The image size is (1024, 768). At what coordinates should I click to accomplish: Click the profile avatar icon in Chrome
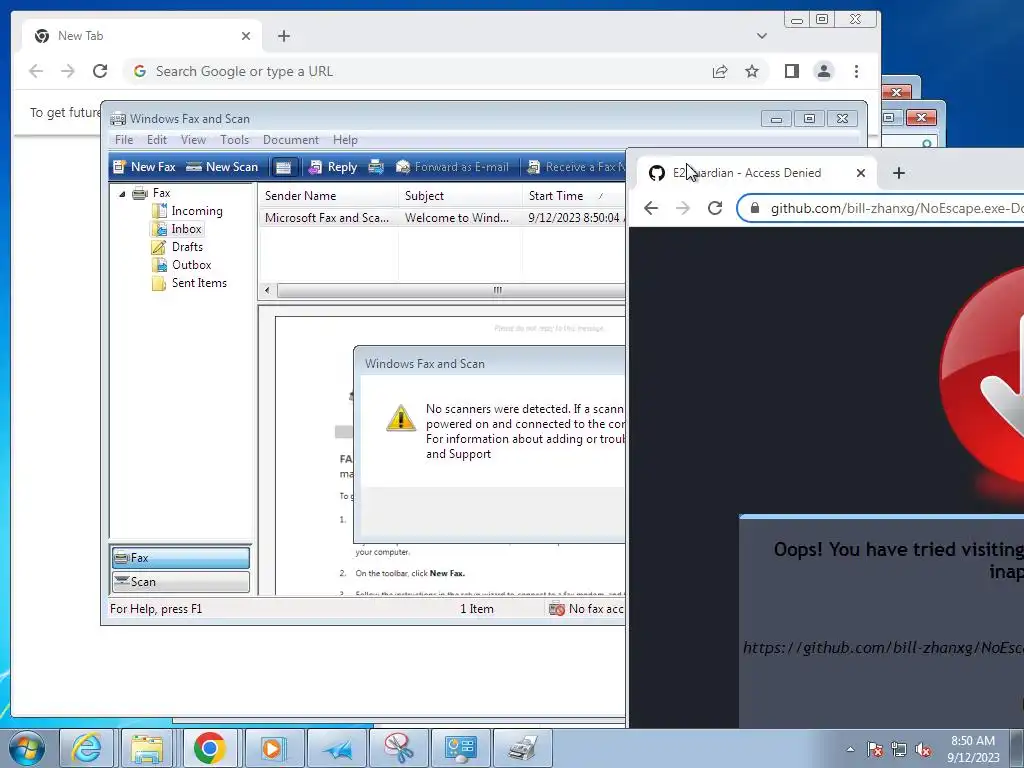coord(824,71)
